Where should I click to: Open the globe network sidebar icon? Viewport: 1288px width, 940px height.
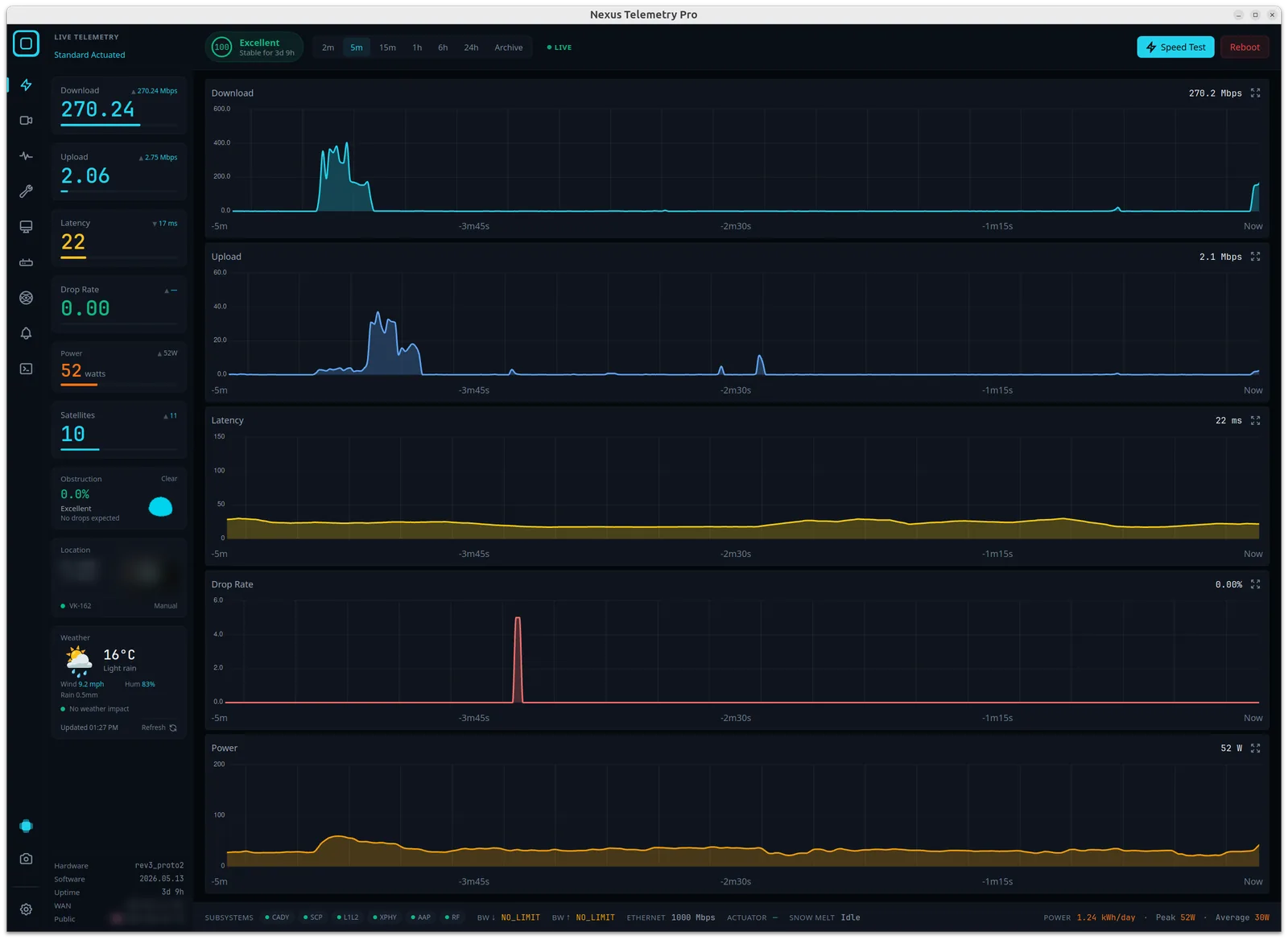(x=26, y=297)
